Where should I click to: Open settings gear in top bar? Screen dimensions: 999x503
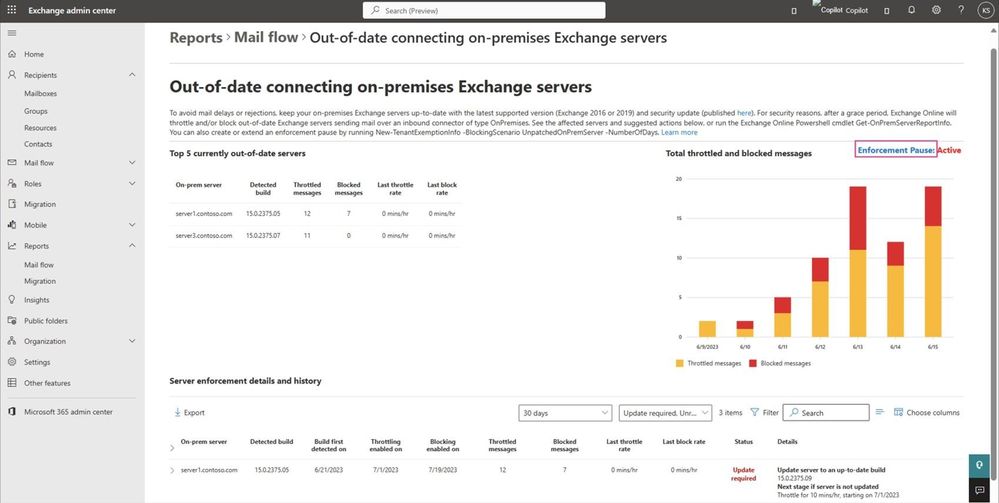(x=936, y=10)
